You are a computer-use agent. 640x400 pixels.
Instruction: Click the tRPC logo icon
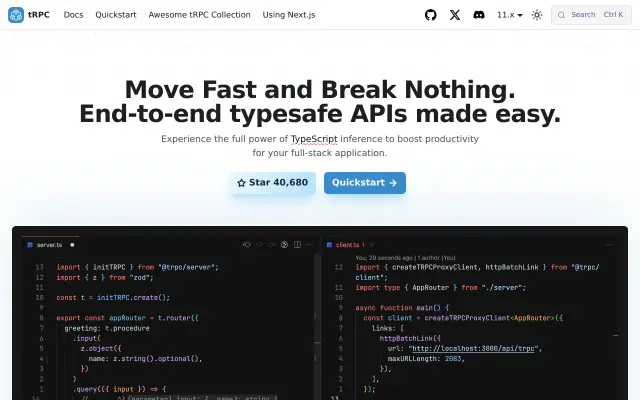(16, 15)
